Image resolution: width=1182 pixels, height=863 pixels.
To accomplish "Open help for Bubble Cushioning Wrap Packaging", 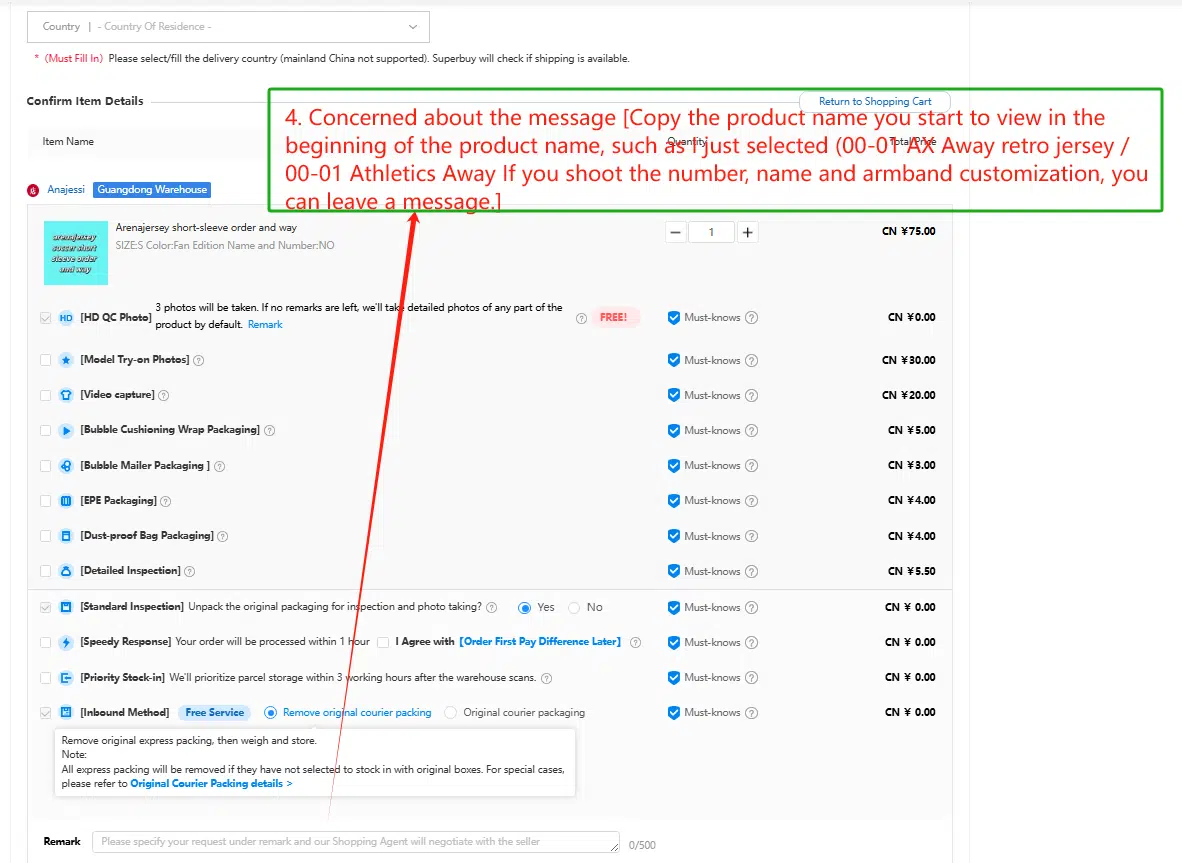I will point(269,430).
